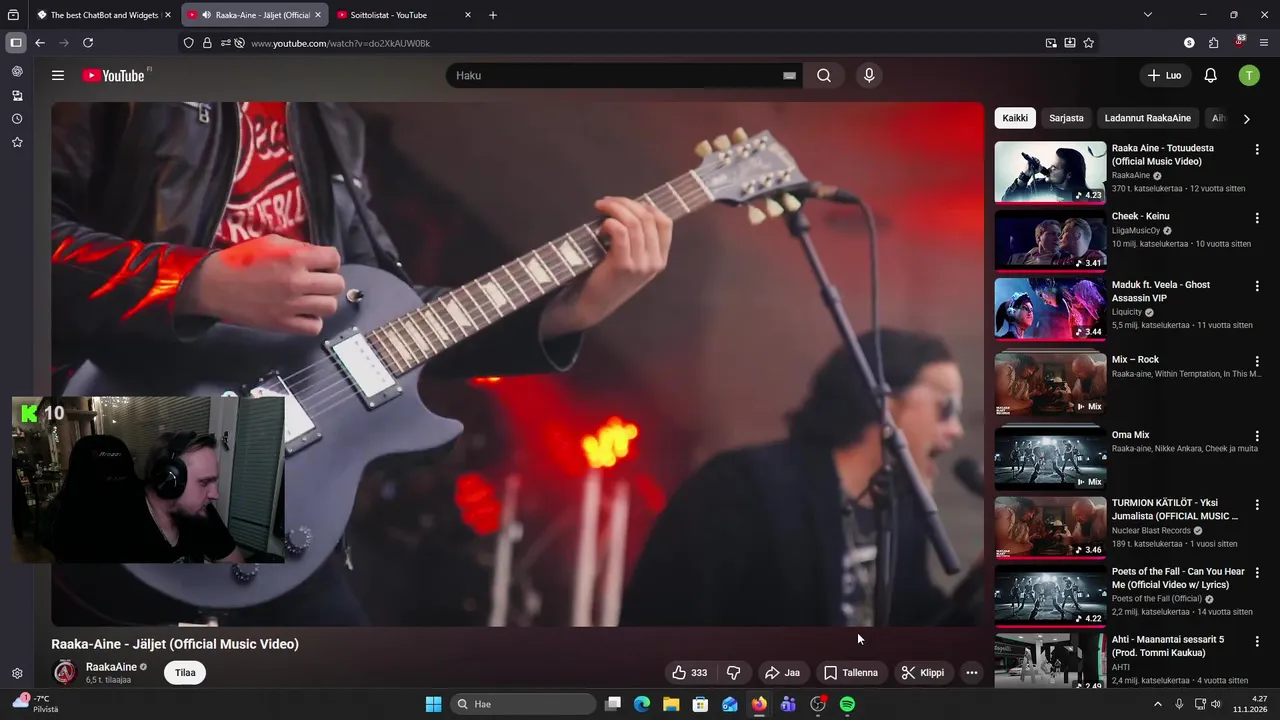Show next filter chips arrow
The image size is (1280, 720).
click(x=1246, y=118)
